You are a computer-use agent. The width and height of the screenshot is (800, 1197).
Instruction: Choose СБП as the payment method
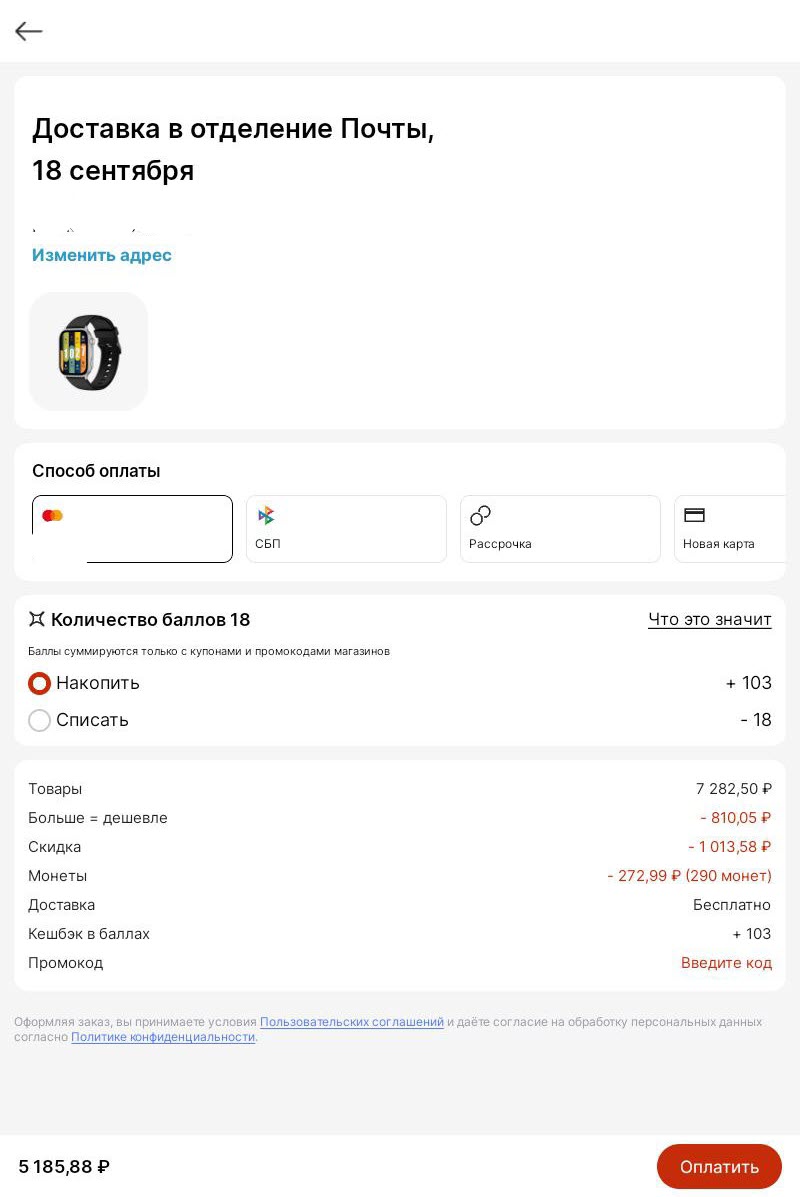pyautogui.click(x=346, y=529)
